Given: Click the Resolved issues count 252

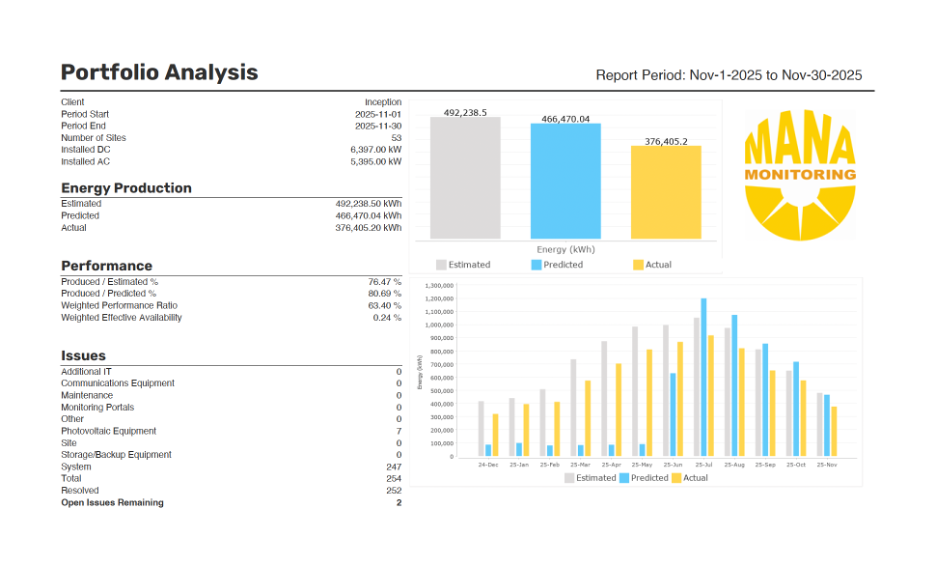Looking at the screenshot, I should (393, 491).
